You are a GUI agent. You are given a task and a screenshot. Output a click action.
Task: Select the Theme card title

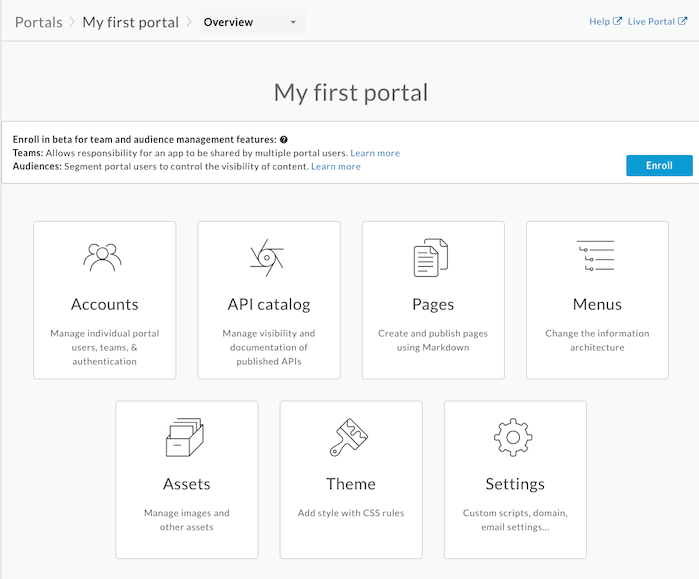pyautogui.click(x=350, y=484)
